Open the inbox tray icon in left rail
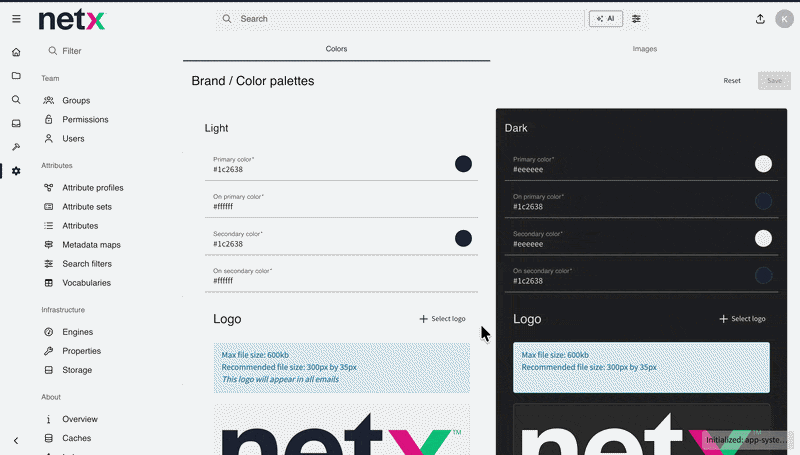Screen dimensions: 800x455 pyautogui.click(x=16, y=123)
